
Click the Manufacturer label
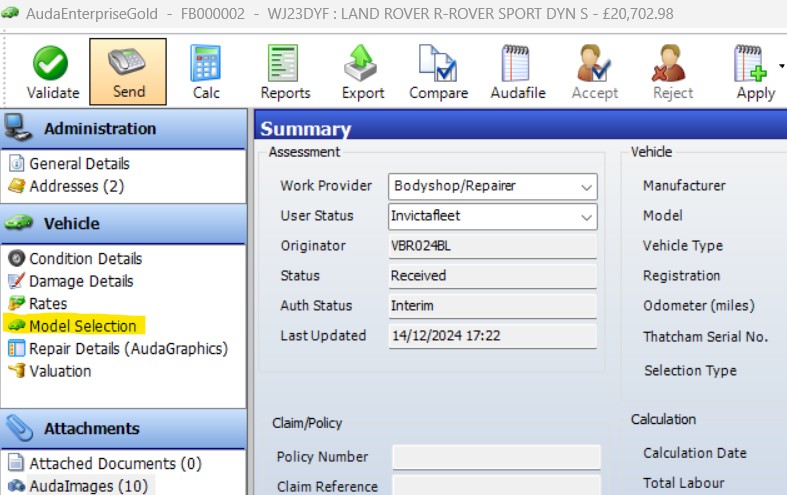(x=684, y=186)
